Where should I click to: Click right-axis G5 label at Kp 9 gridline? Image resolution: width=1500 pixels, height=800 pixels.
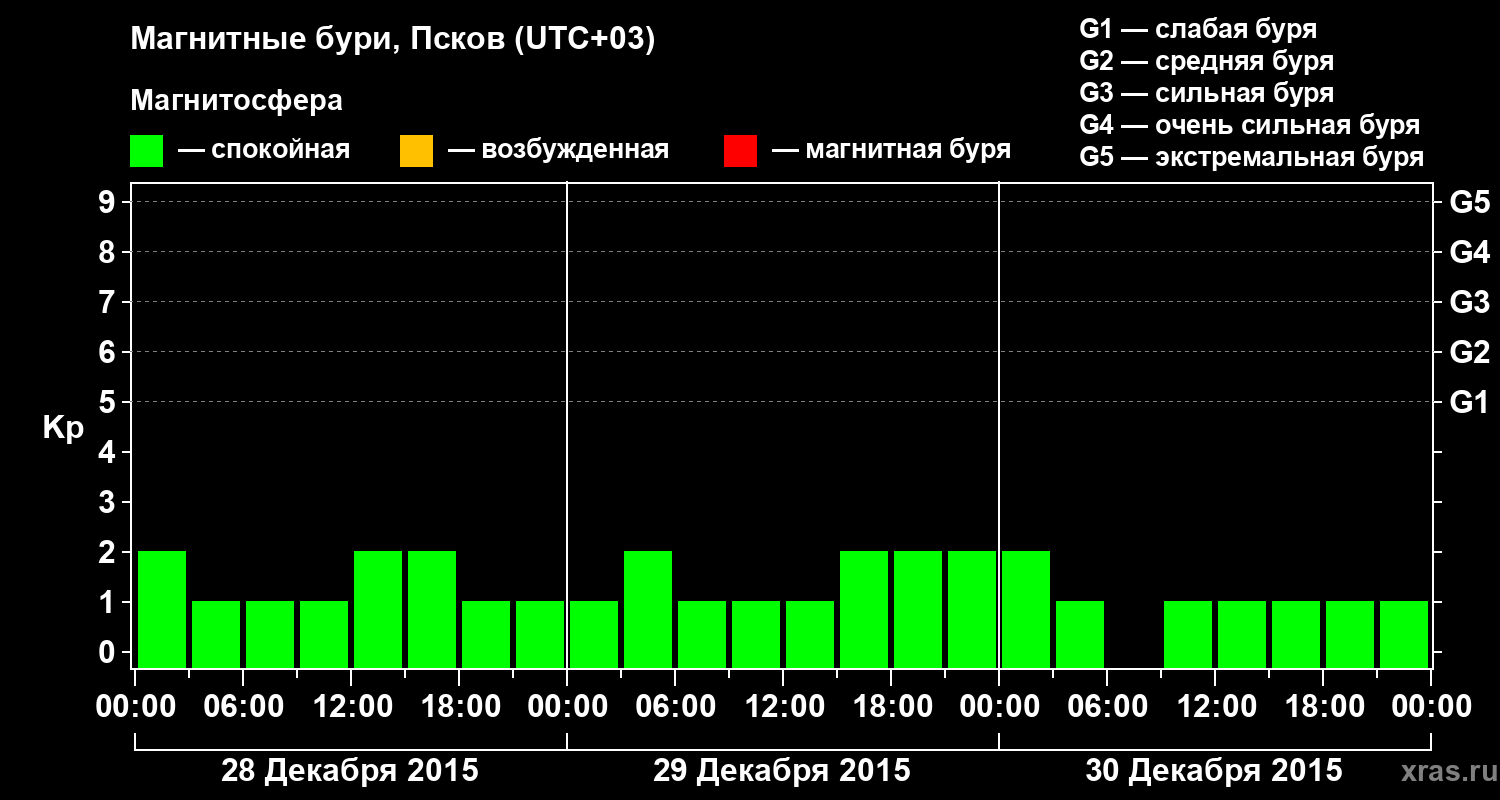tap(1470, 202)
